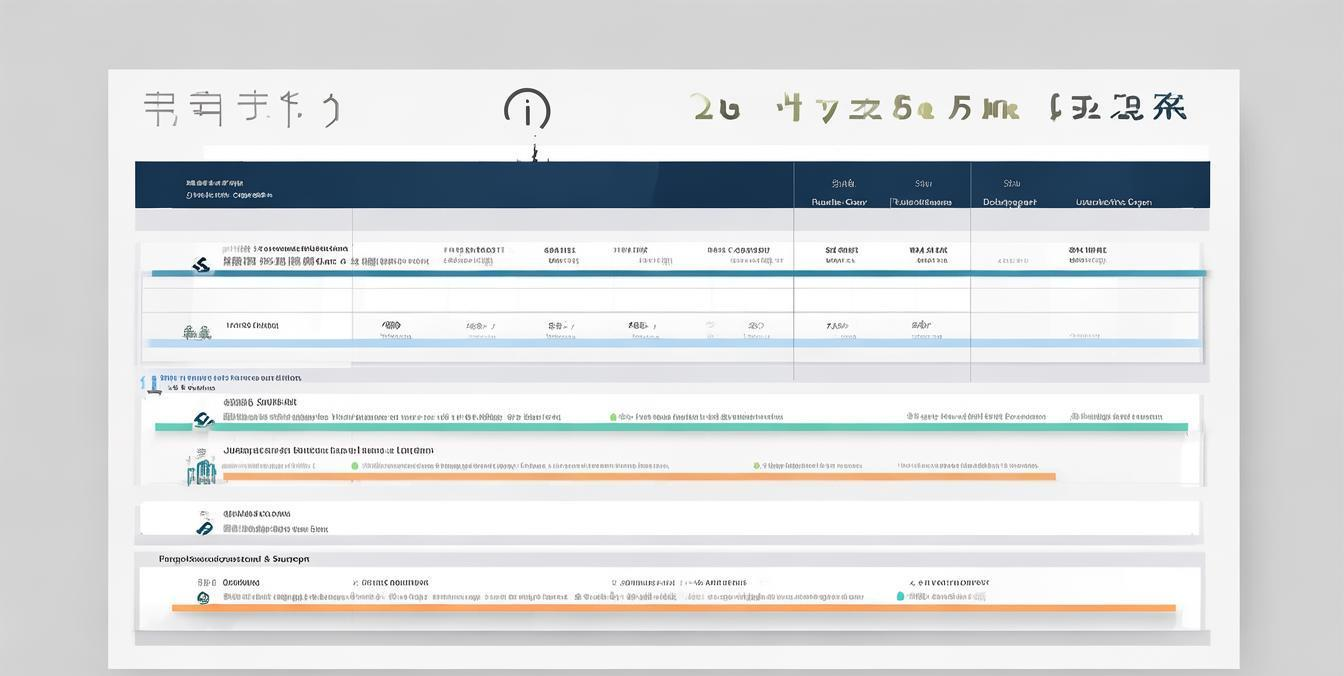Collapse the section heading containing an ampersand
Viewport: 1344px width, 676px height.
pos(234,559)
